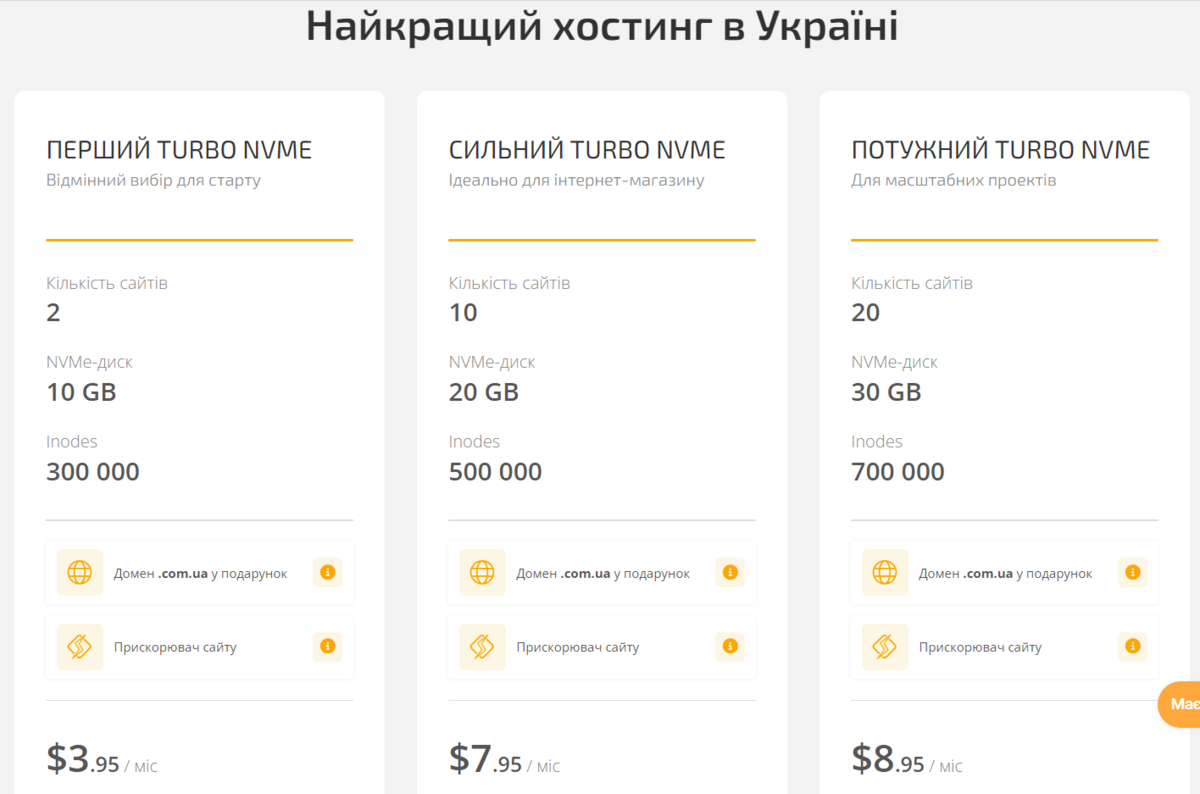Click site accelerator icon in Перший plan
The width and height of the screenshot is (1200, 794).
pos(80,647)
